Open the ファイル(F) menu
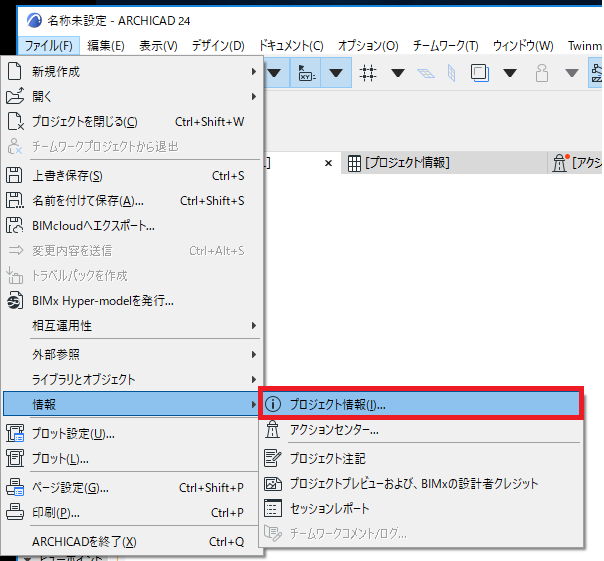 (x=49, y=46)
